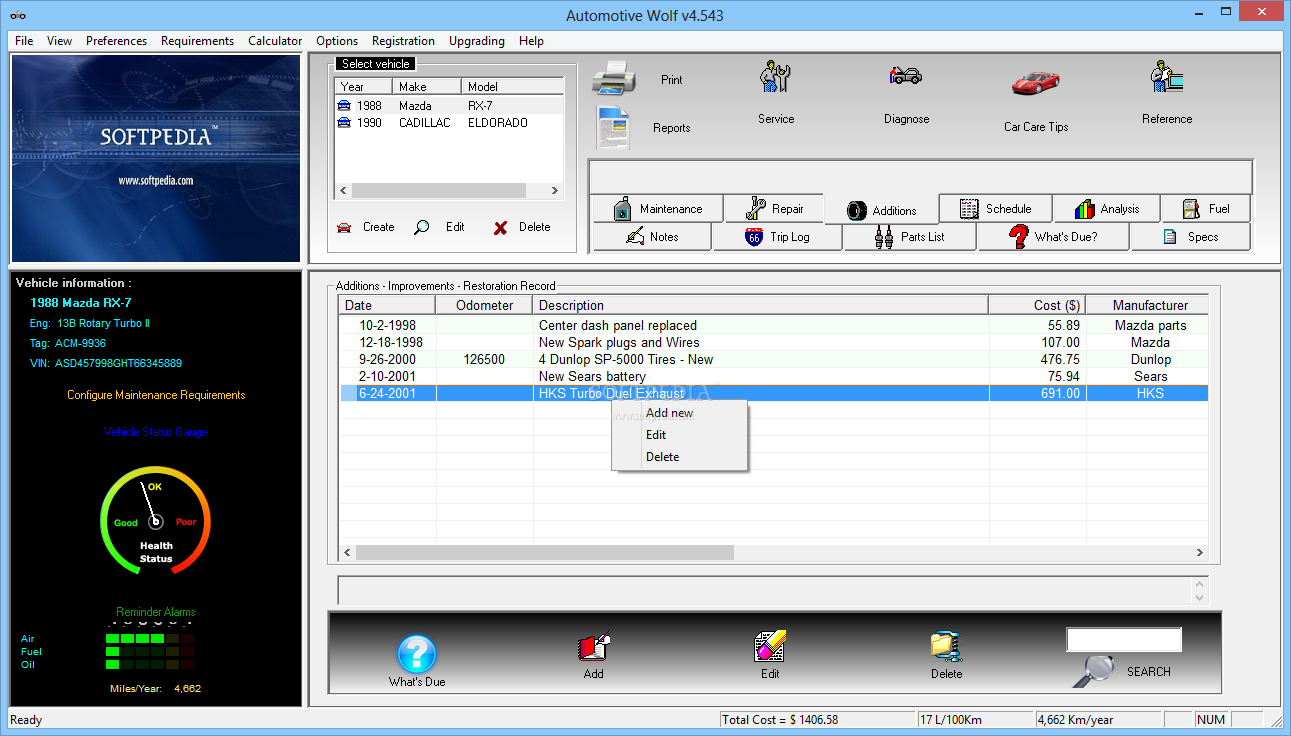1291x736 pixels.
Task: Open the Upgrading menu
Action: (x=477, y=41)
